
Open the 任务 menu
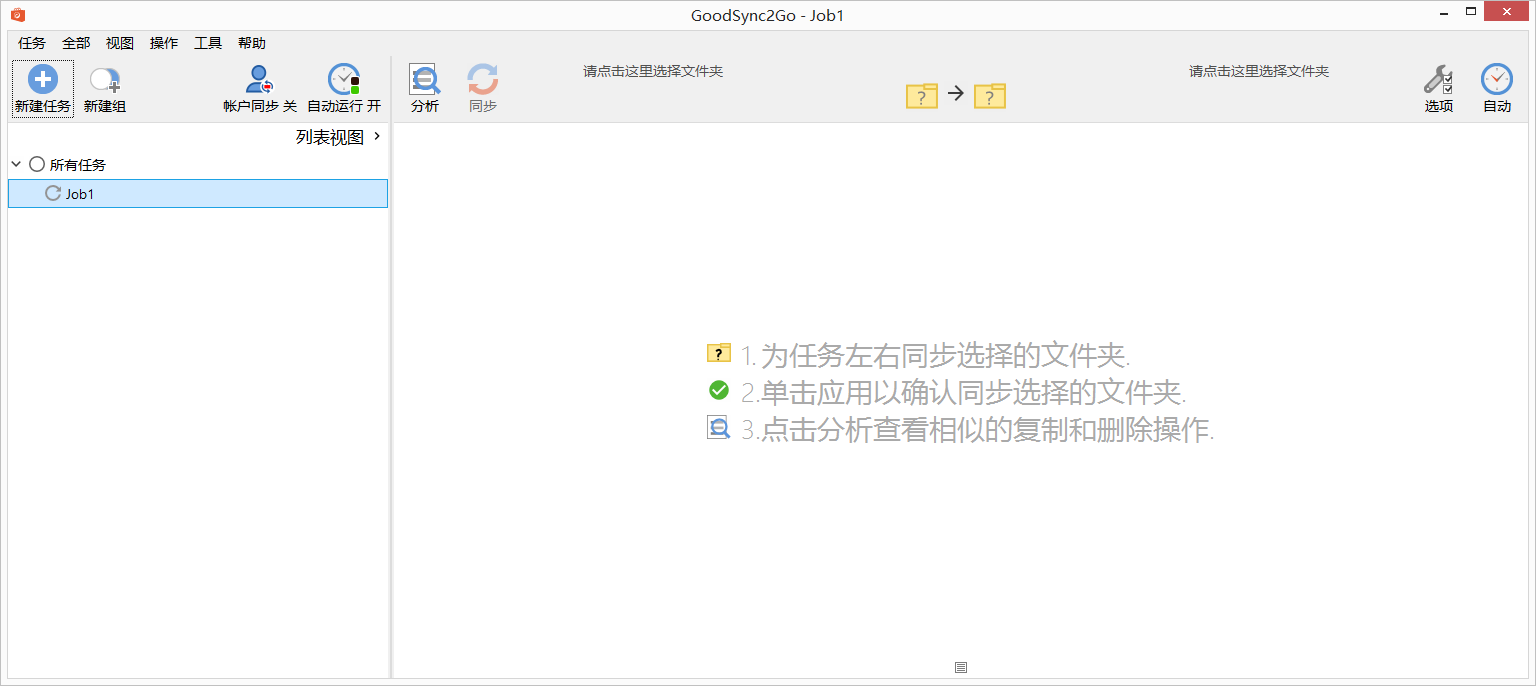(32, 43)
